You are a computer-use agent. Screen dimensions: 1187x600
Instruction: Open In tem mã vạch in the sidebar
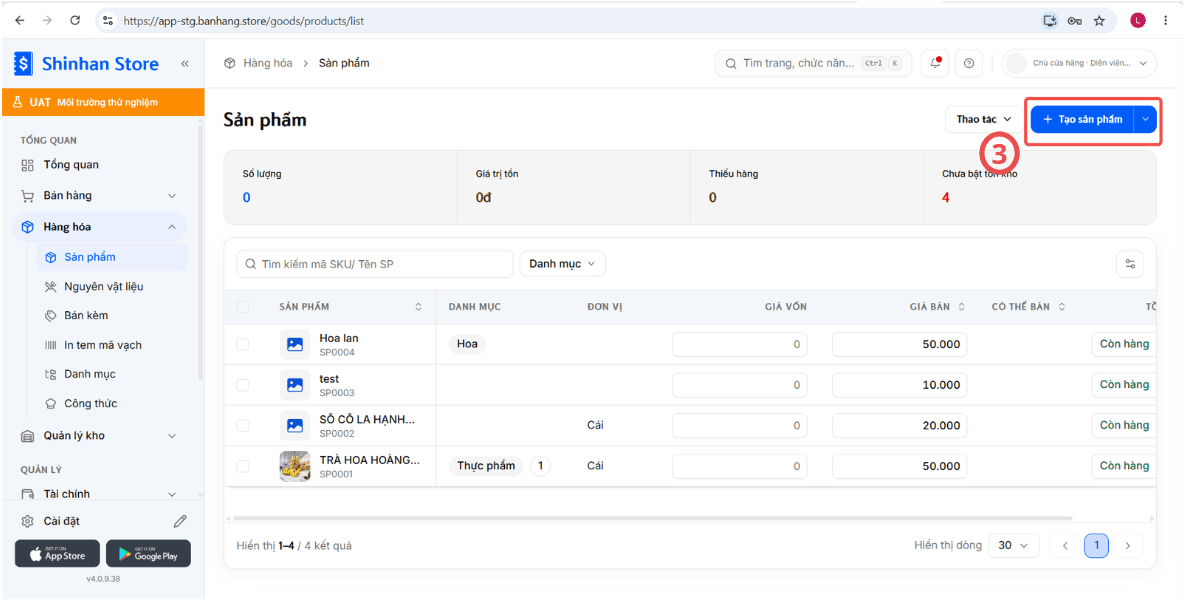[x=112, y=345]
